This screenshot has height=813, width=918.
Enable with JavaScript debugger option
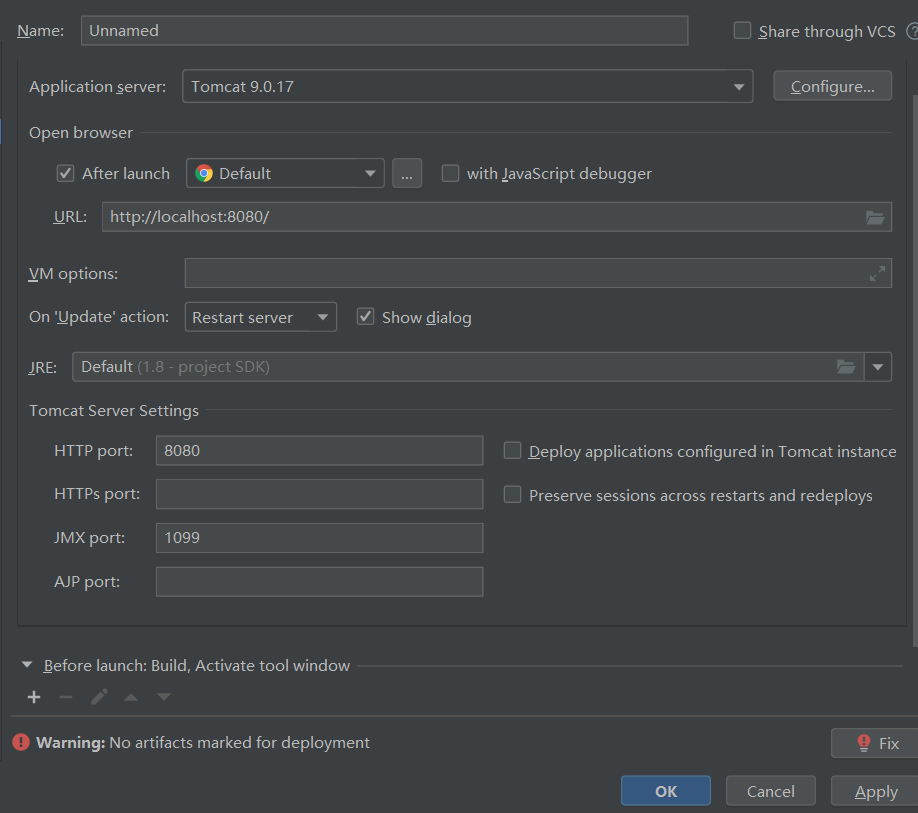[450, 173]
